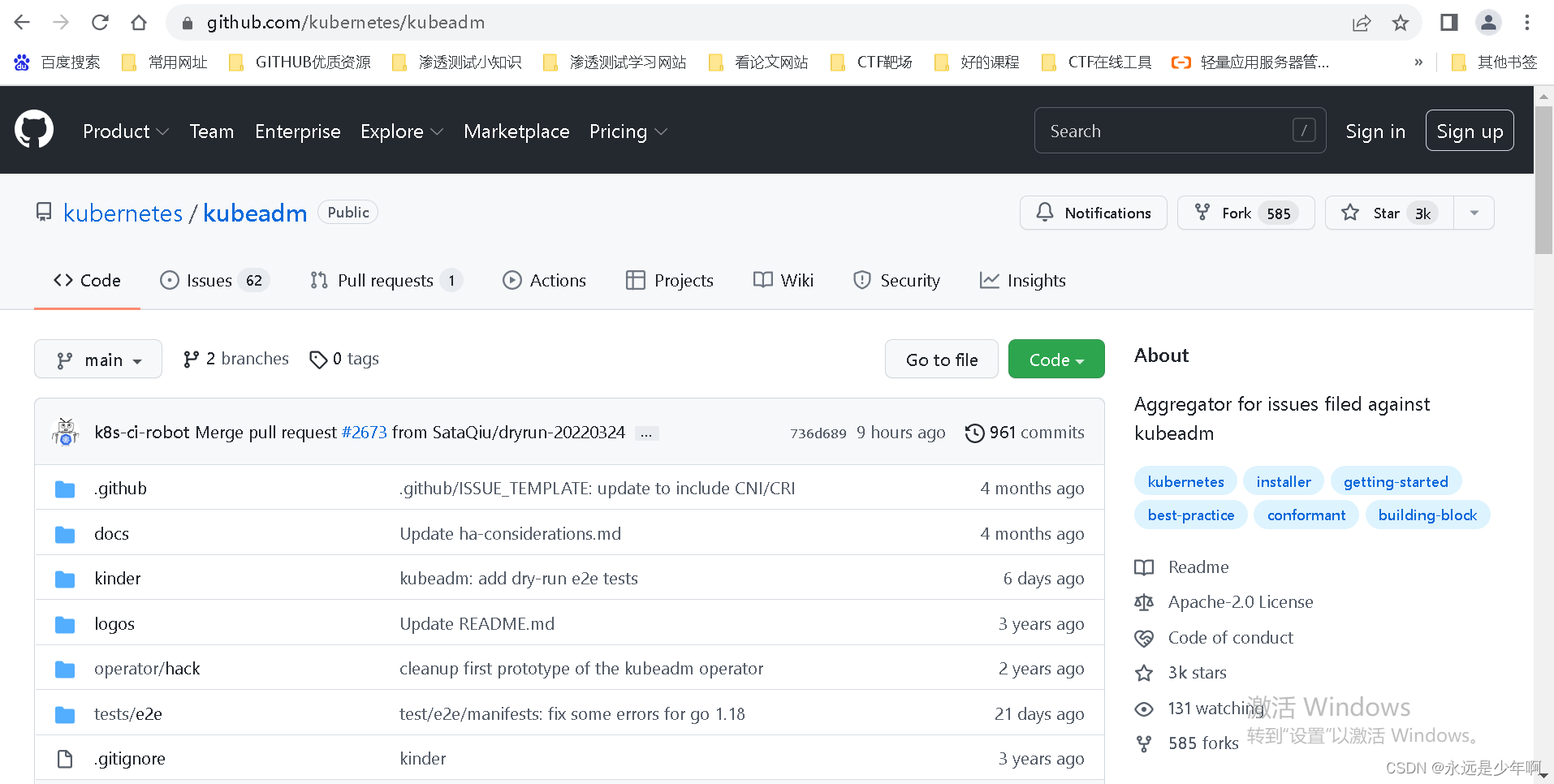This screenshot has width=1554, height=784.
Task: Click the share page icon in address bar
Action: pos(1362,23)
